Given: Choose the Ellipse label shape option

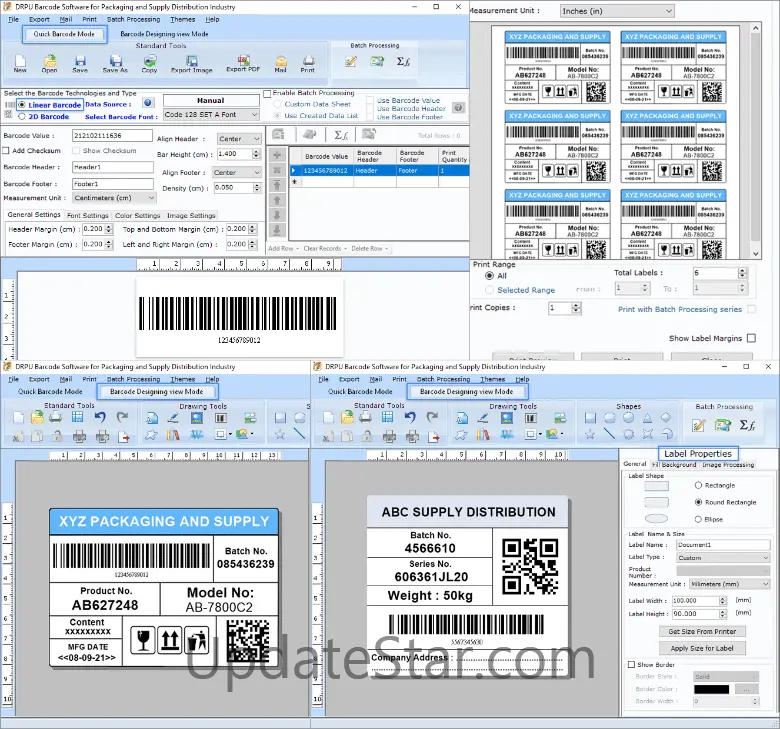Looking at the screenshot, I should click(697, 519).
